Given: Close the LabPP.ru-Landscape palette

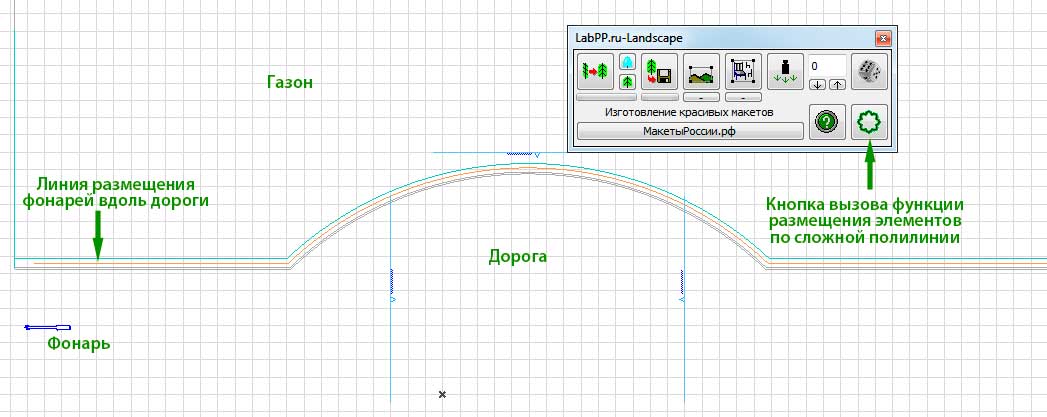Looking at the screenshot, I should (x=882, y=38).
